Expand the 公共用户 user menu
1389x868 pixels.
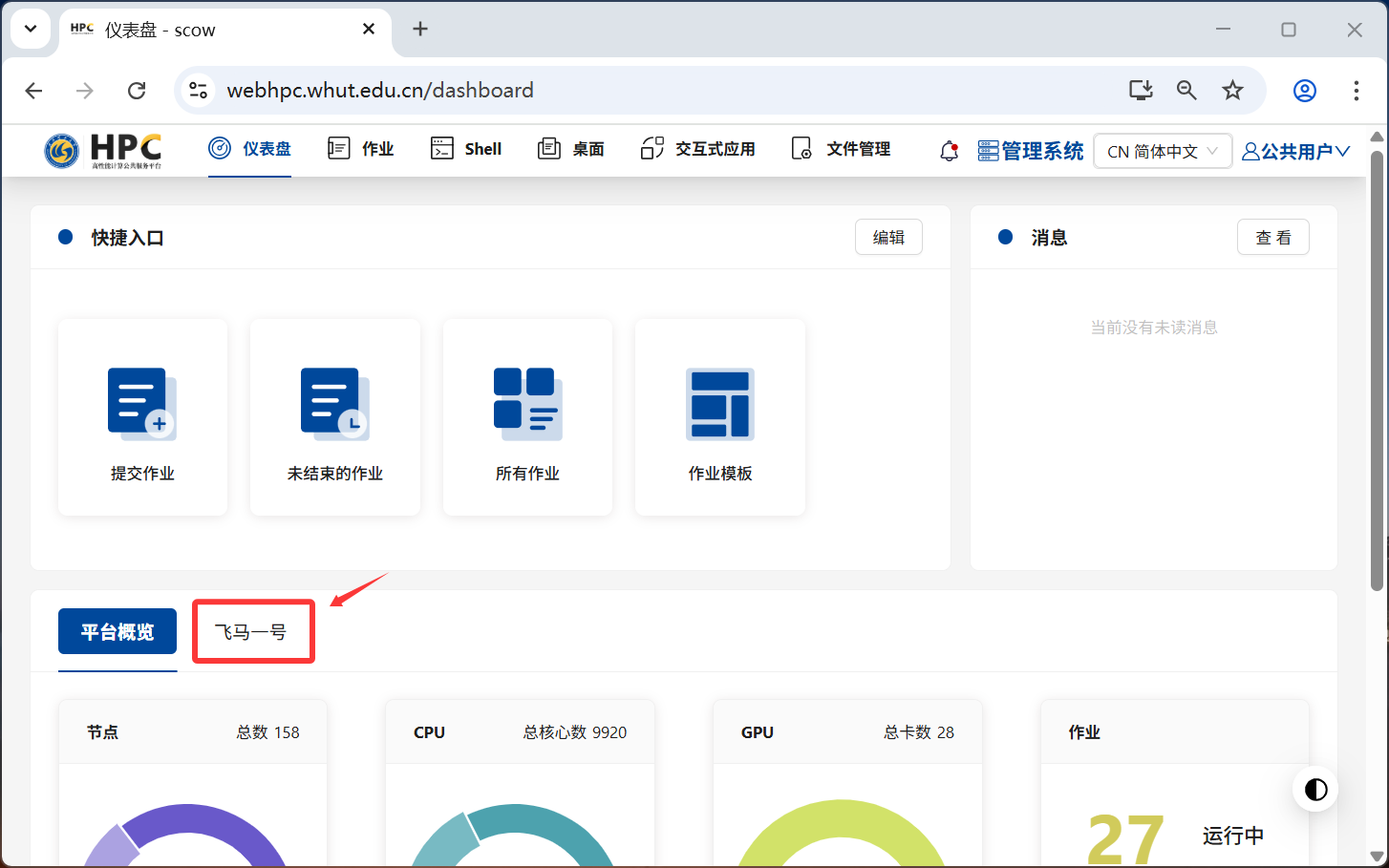point(1296,151)
